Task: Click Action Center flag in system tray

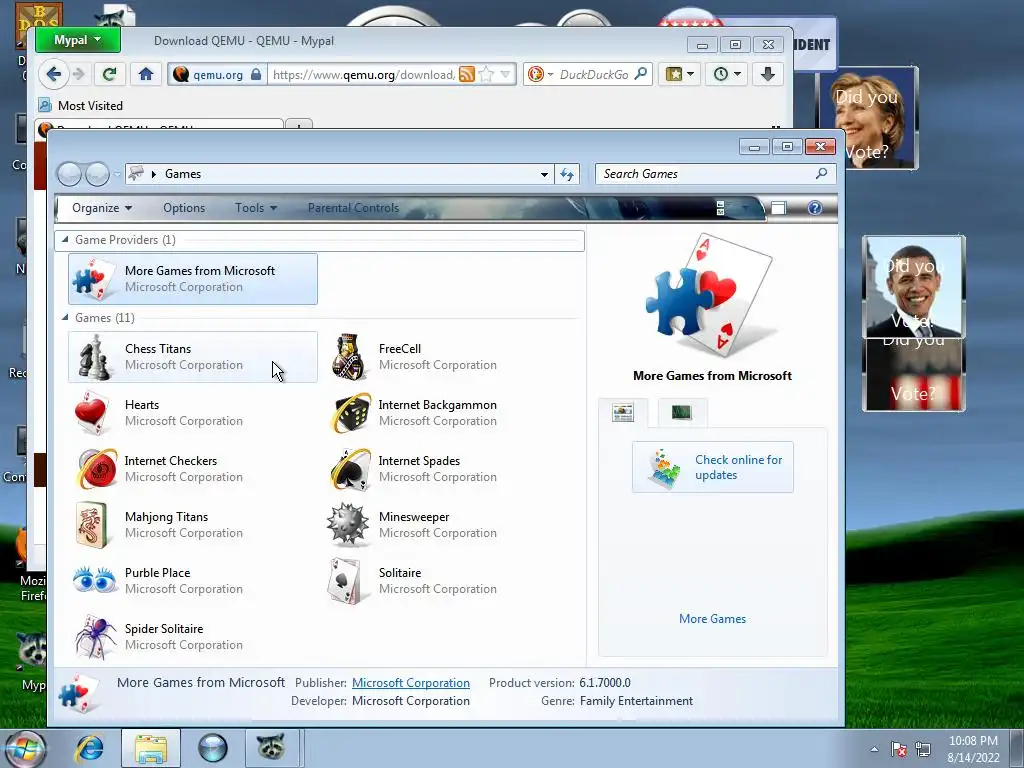Action: [899, 749]
